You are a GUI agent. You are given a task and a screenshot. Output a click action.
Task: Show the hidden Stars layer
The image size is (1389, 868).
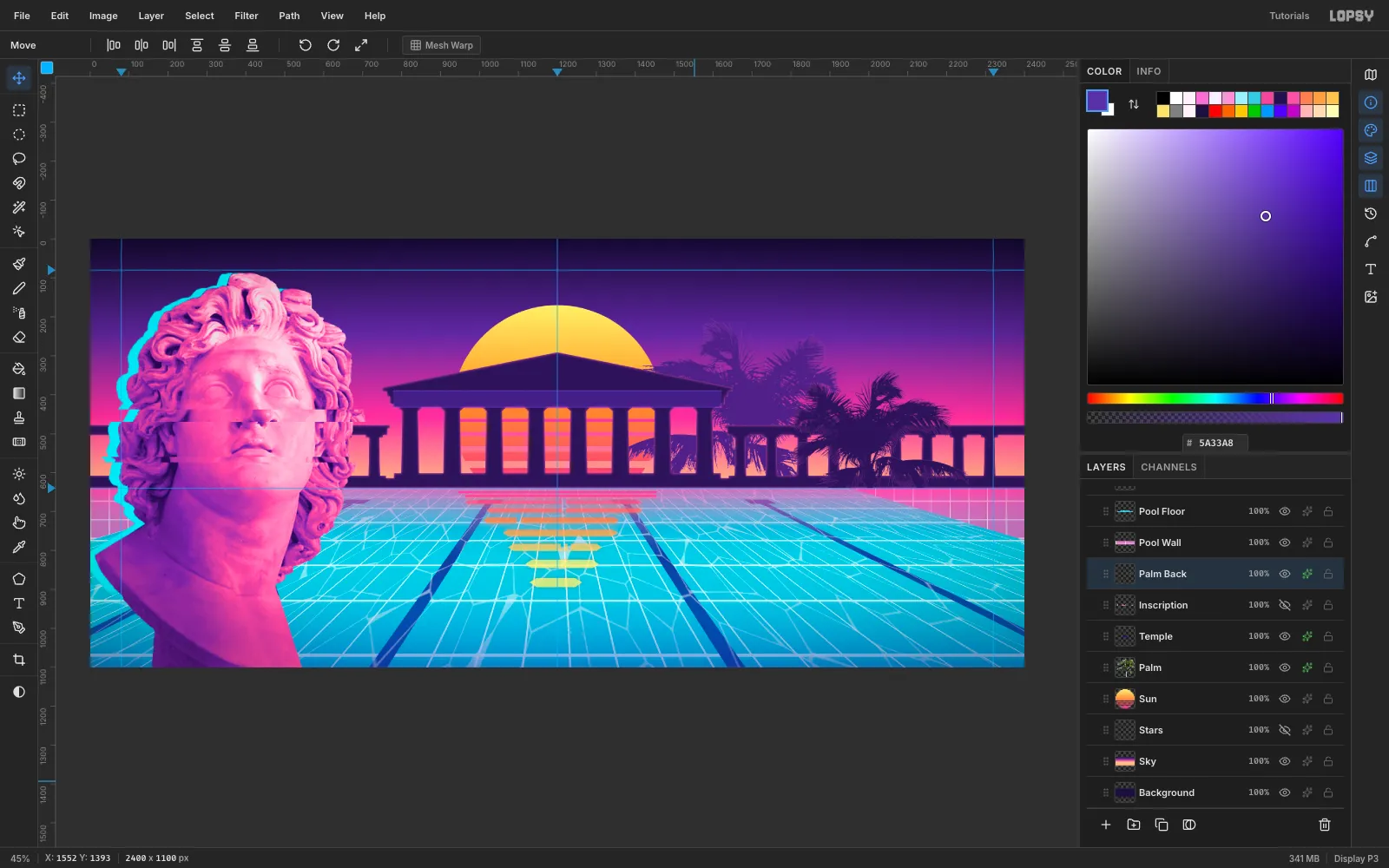[x=1285, y=730]
